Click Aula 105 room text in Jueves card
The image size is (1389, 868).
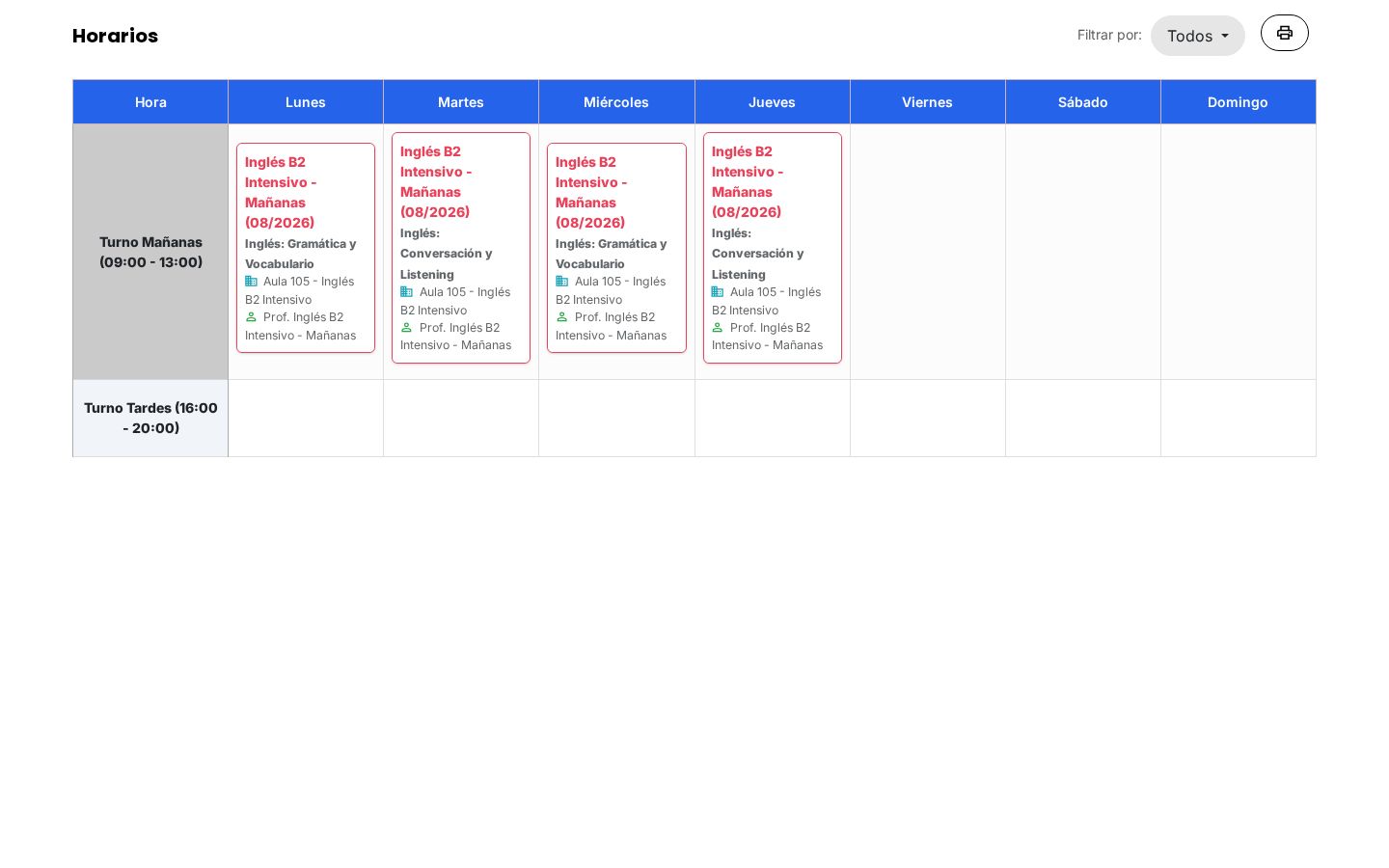click(x=767, y=301)
